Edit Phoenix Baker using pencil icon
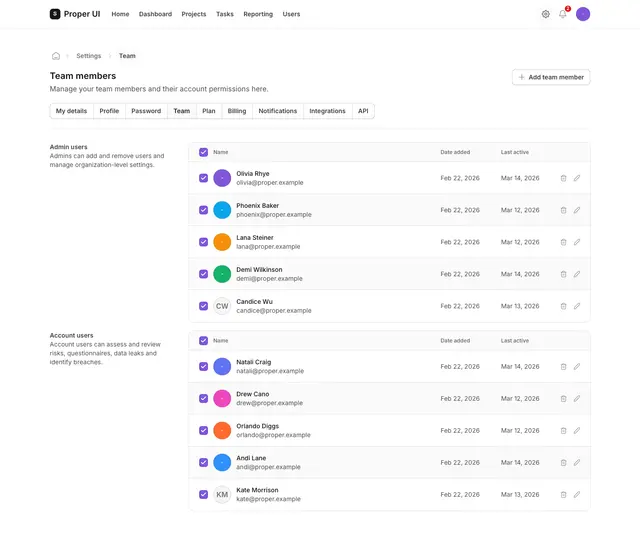This screenshot has width=640, height=553. click(x=577, y=210)
